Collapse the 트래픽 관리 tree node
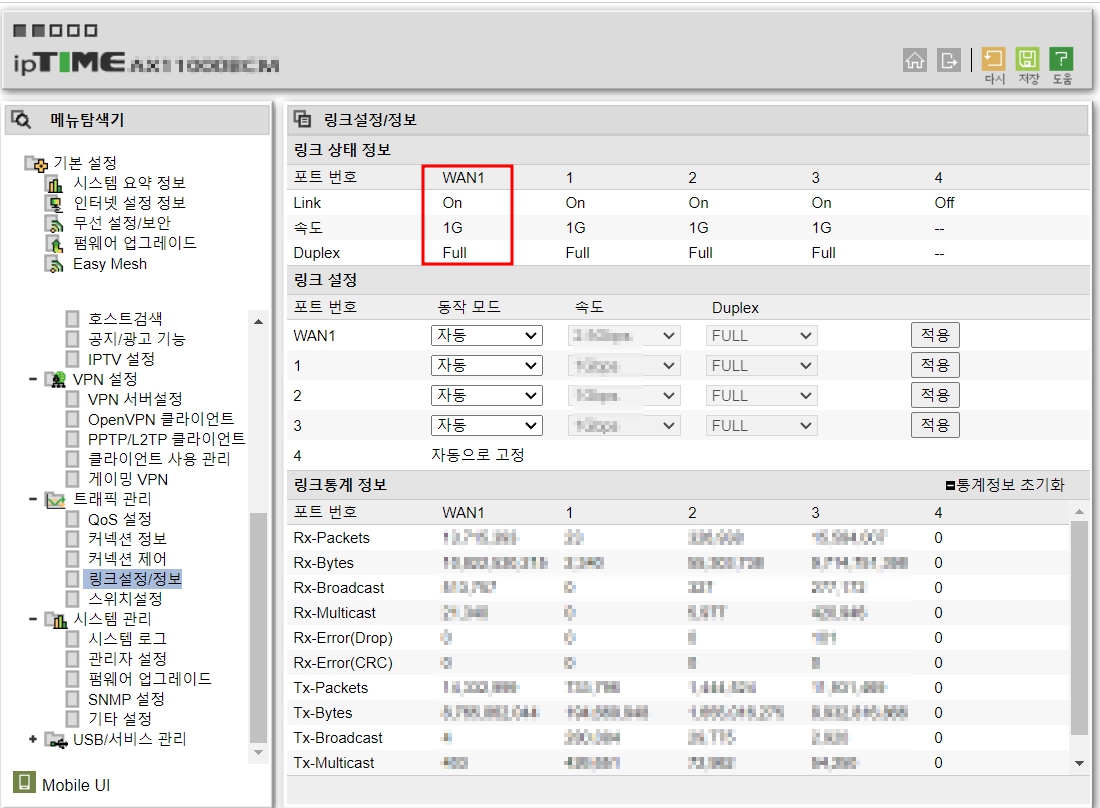The width and height of the screenshot is (1100, 808). 33,499
